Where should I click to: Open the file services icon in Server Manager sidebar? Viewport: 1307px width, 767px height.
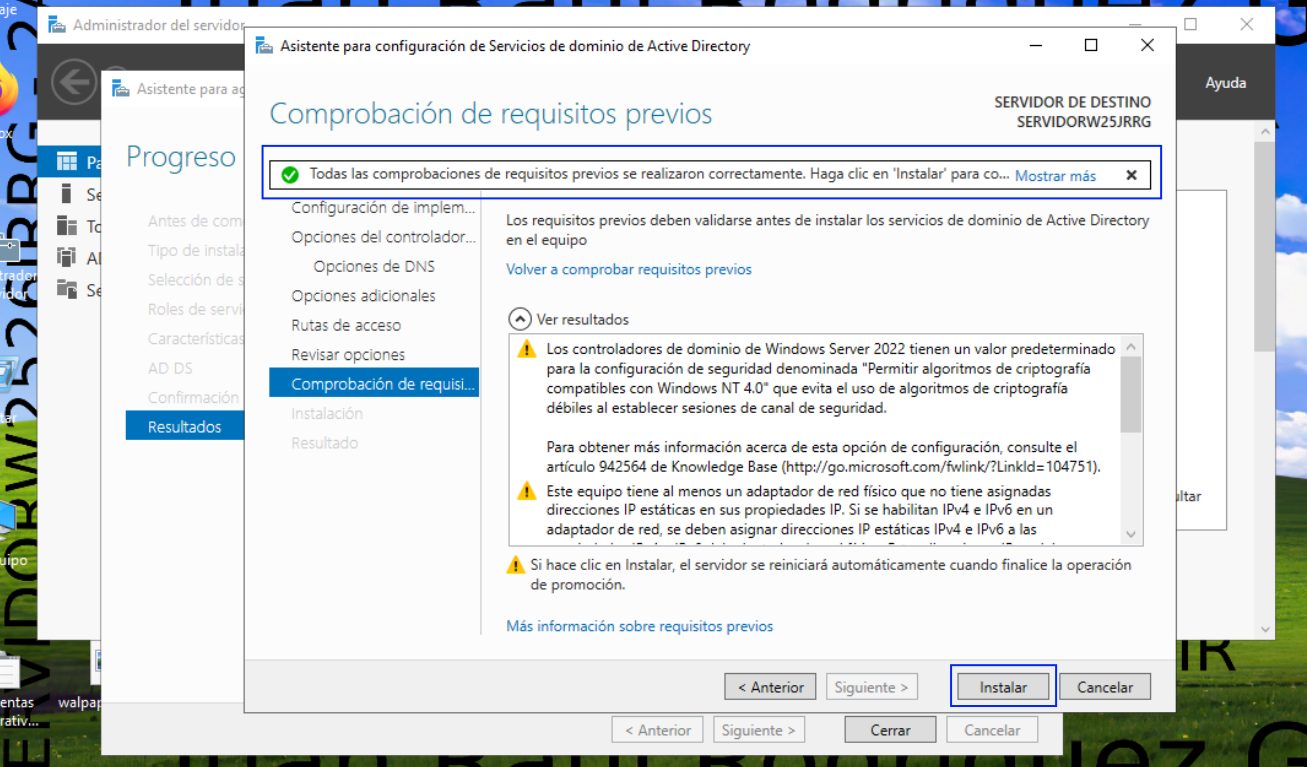click(67, 289)
